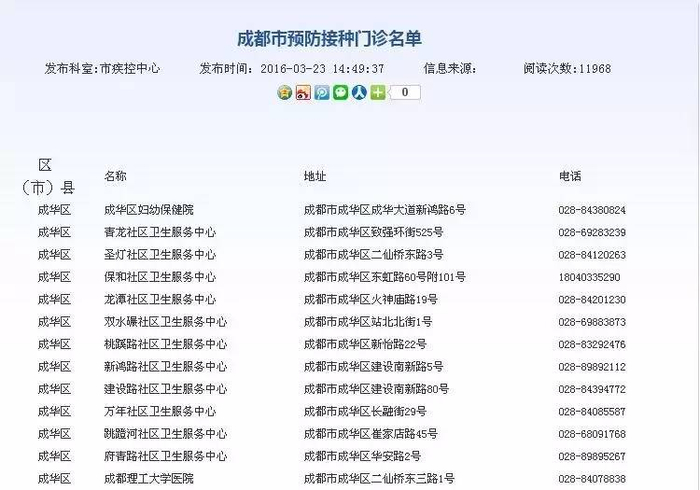Click address 站北北街1号
Image resolution: width=700 pixels, height=490 pixels.
402,322
